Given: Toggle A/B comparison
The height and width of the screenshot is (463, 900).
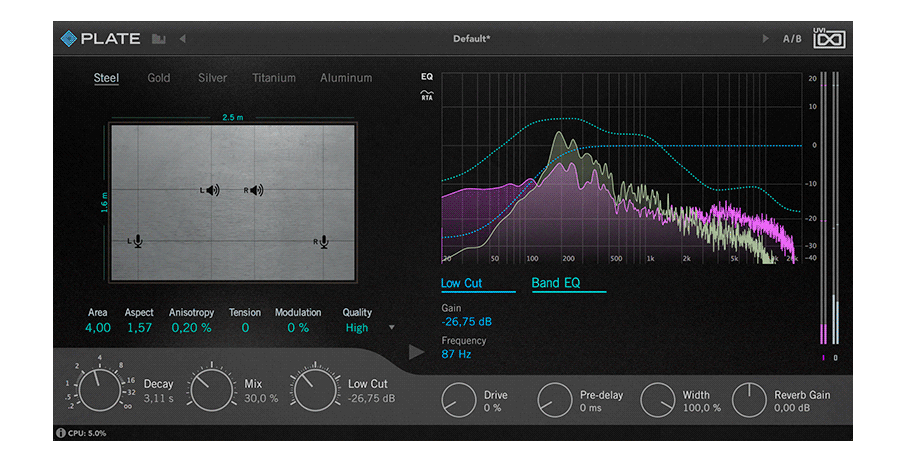Looking at the screenshot, I should pyautogui.click(x=792, y=39).
